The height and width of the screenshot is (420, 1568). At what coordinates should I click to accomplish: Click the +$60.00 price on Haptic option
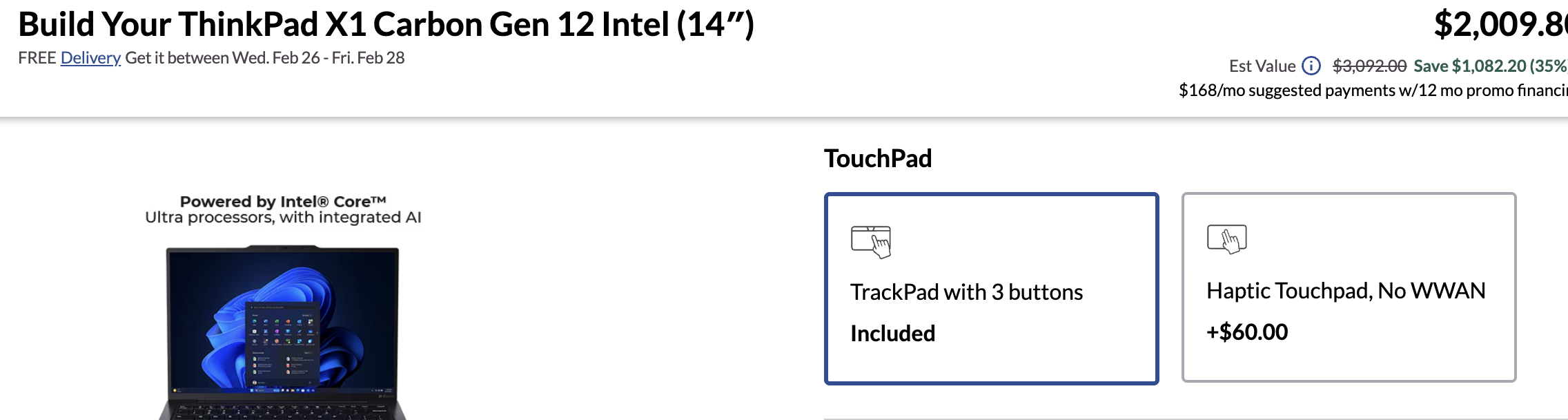1247,332
